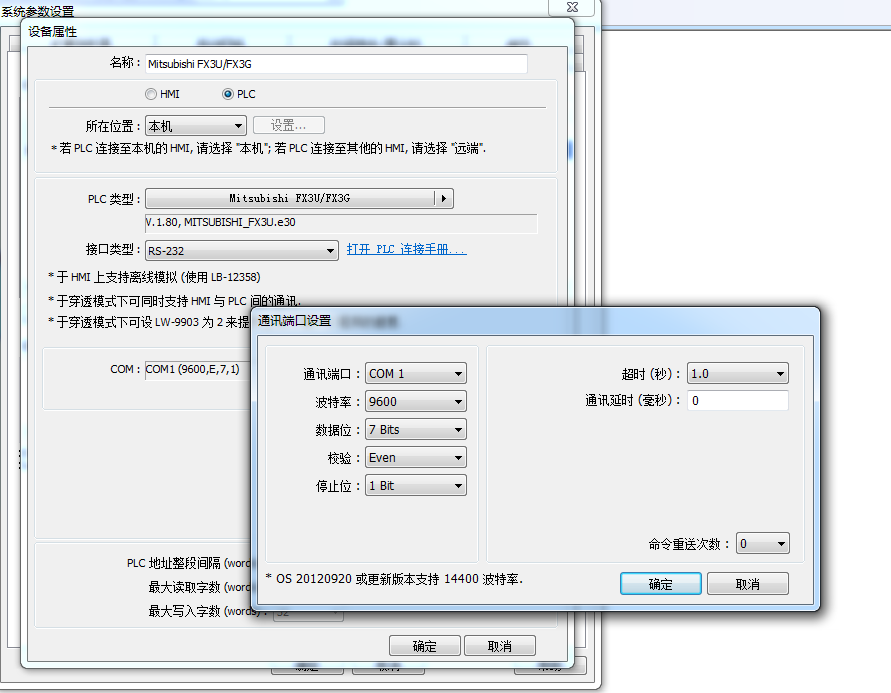891x693 pixels.
Task: Click the Mitsubishi FX3U/FX3G PLC type button
Action: tap(290, 198)
